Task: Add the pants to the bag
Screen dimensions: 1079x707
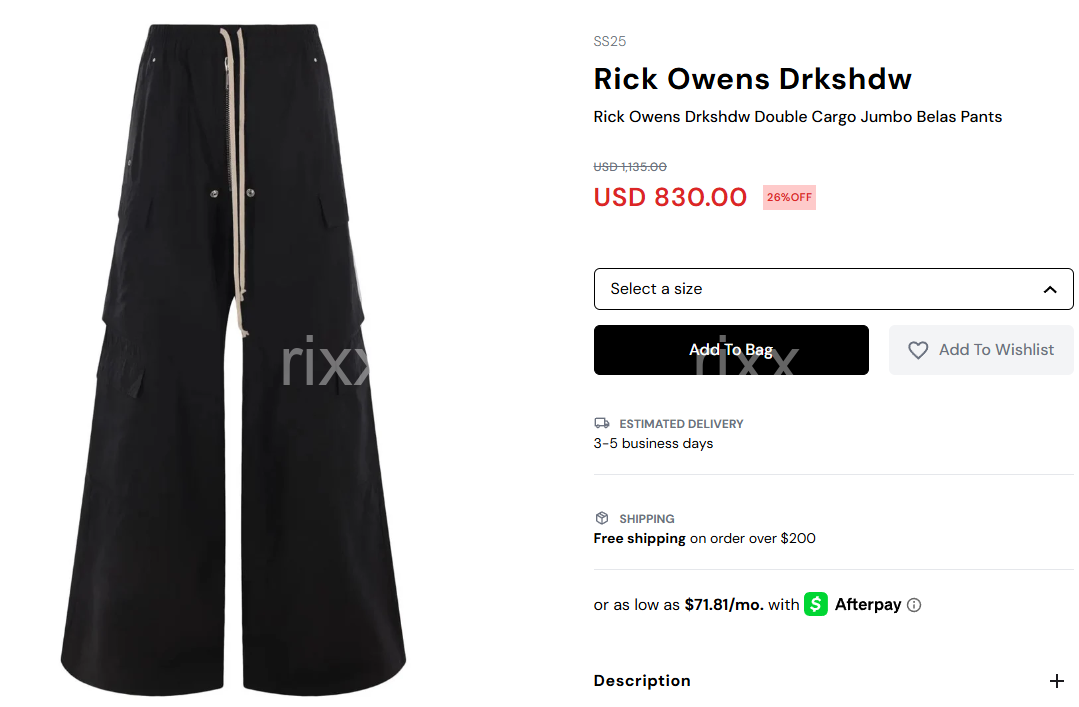Action: tap(731, 350)
